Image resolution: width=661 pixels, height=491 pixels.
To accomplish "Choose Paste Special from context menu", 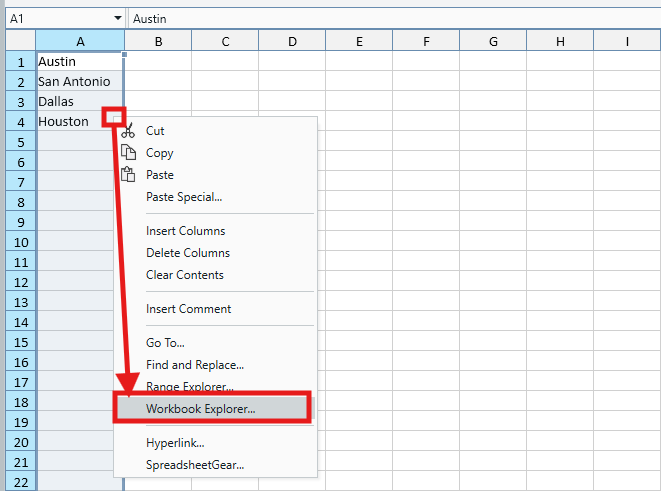I will [x=184, y=197].
